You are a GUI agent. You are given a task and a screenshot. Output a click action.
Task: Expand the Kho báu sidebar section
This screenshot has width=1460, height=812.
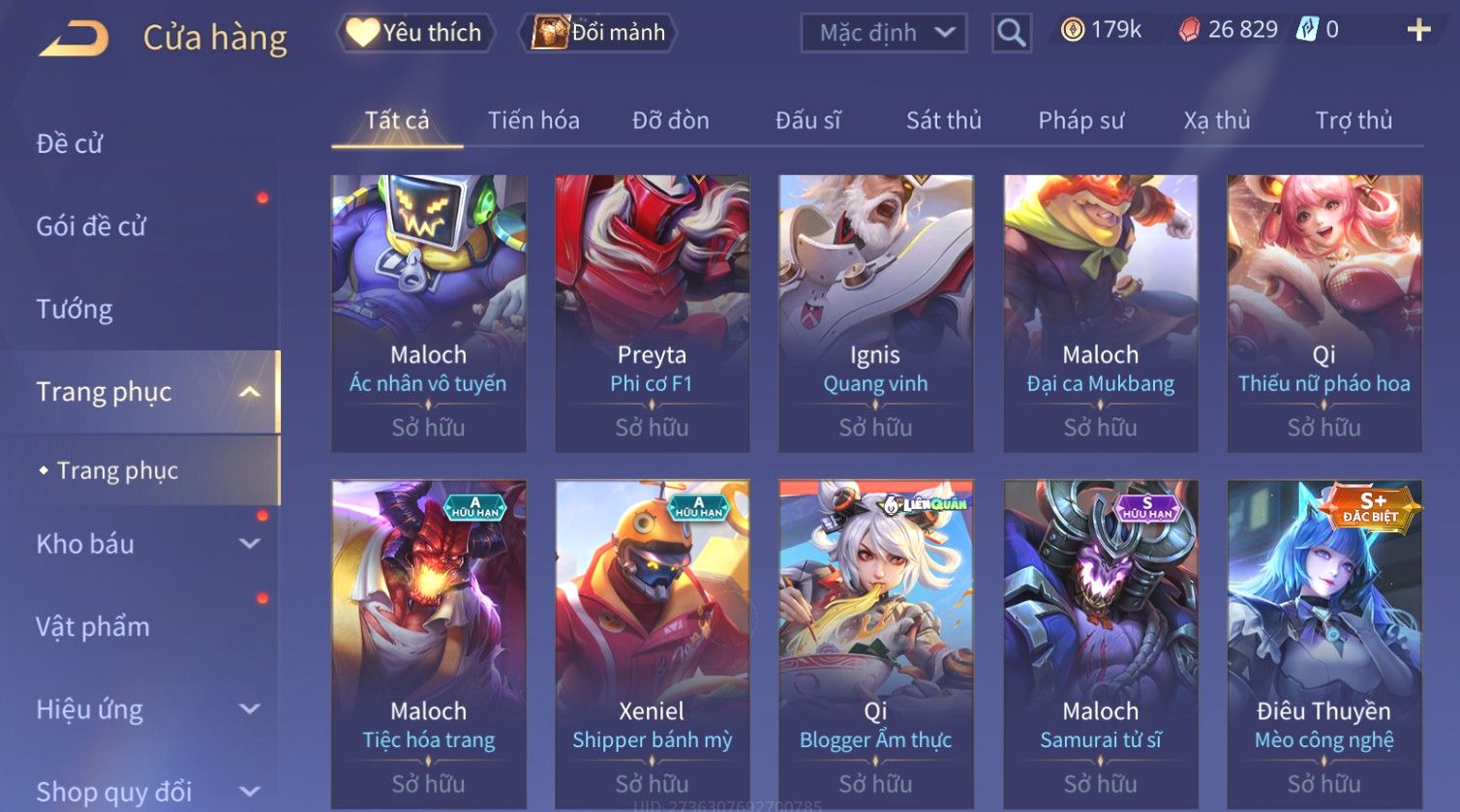coord(250,544)
